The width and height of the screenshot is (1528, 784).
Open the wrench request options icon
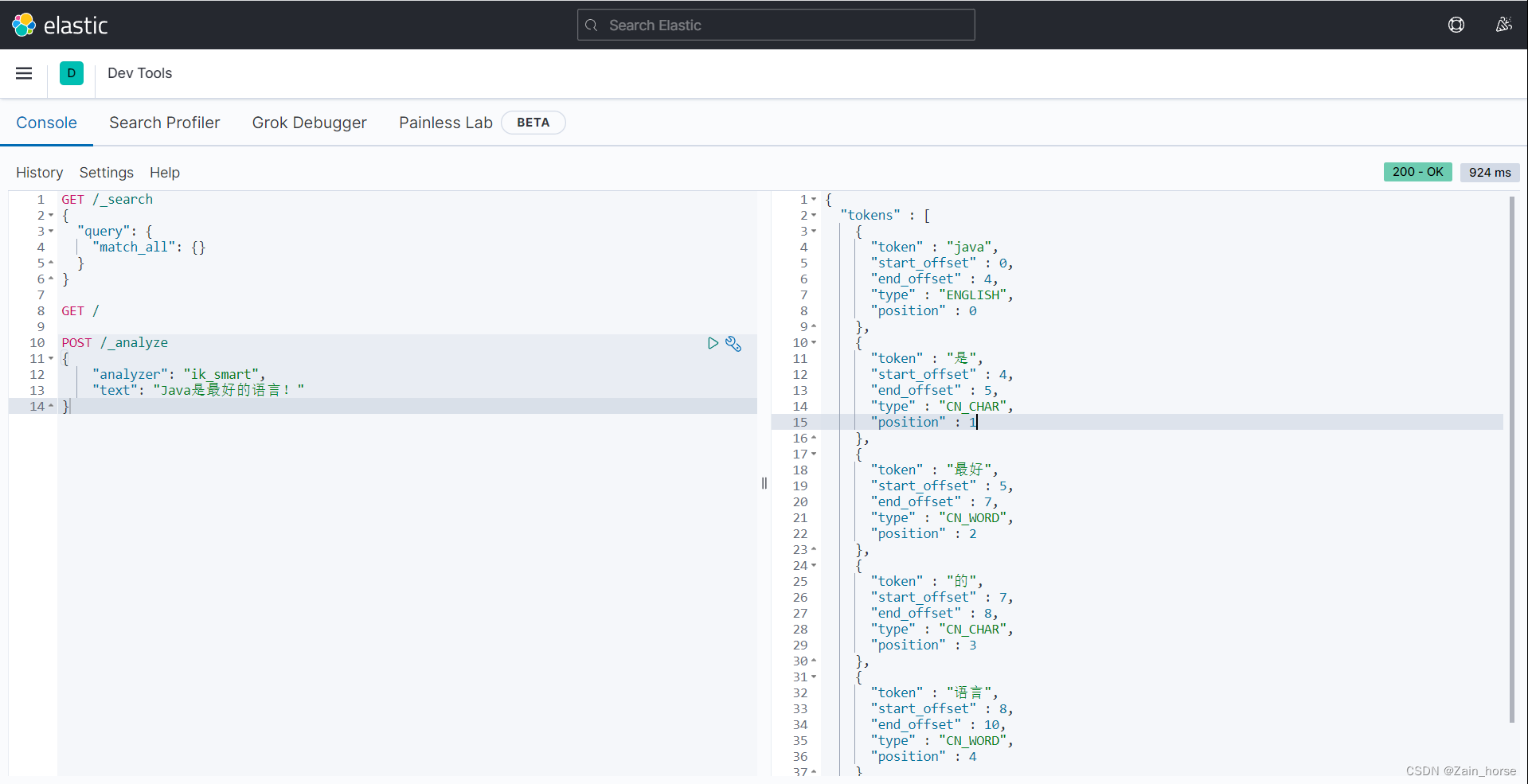[x=733, y=343]
